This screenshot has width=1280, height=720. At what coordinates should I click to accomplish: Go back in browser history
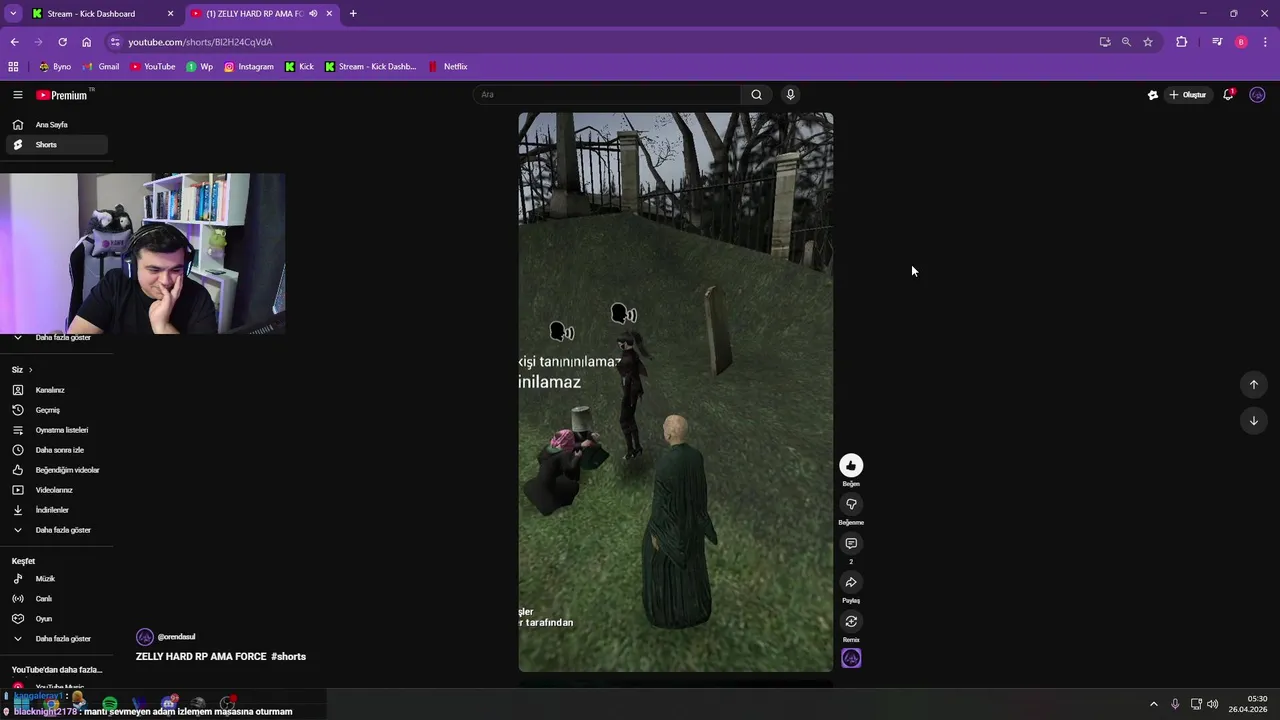pos(14,42)
